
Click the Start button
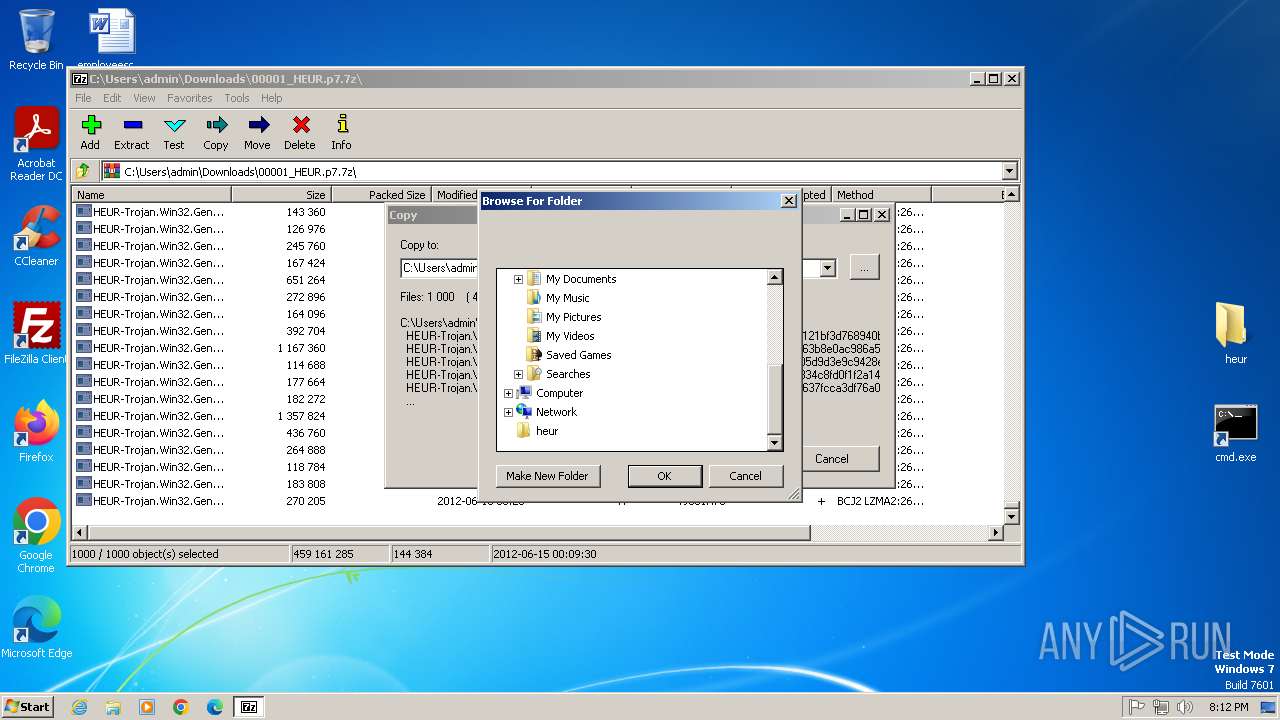click(x=28, y=706)
